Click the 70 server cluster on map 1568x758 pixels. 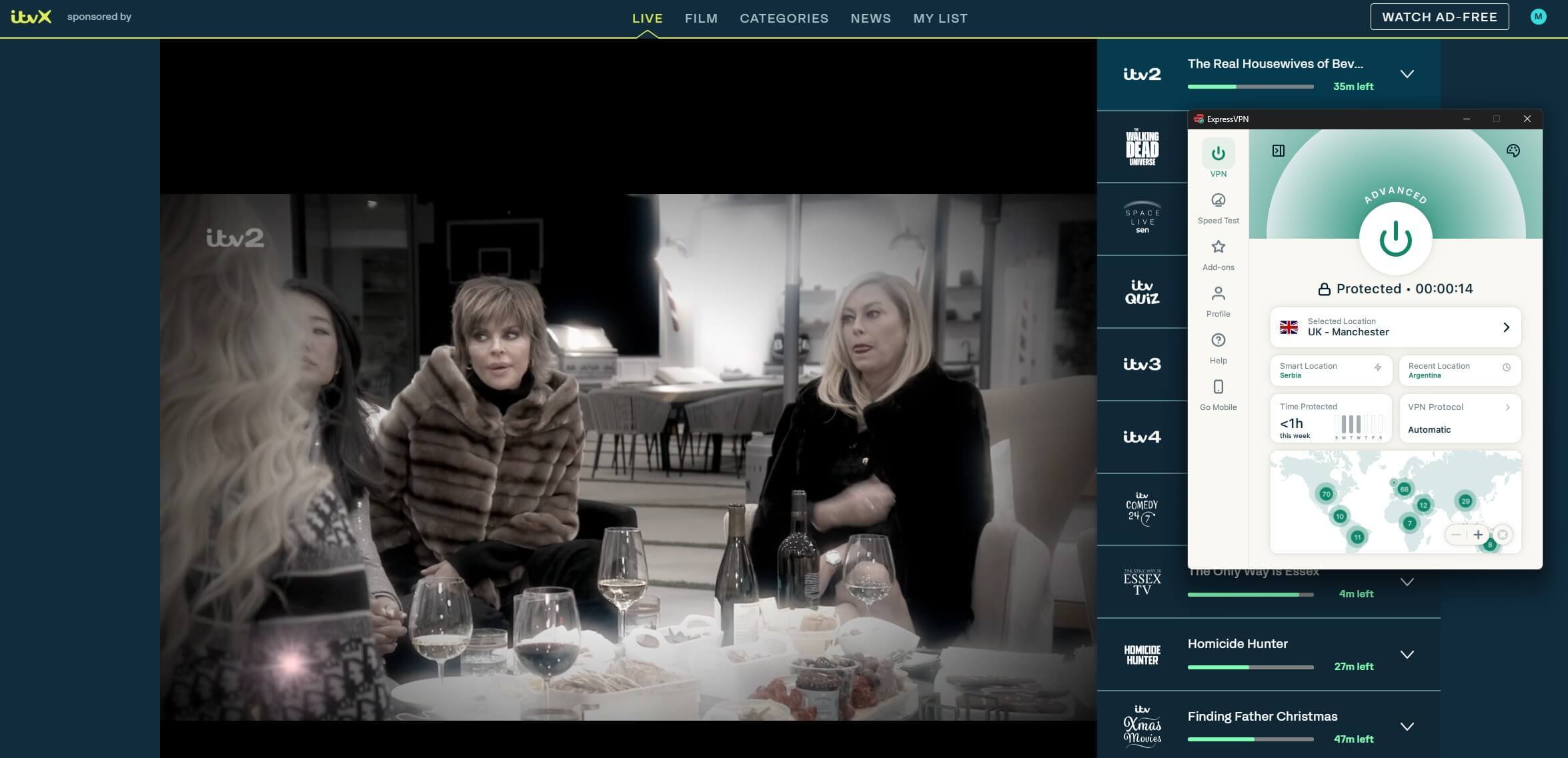pyautogui.click(x=1325, y=494)
